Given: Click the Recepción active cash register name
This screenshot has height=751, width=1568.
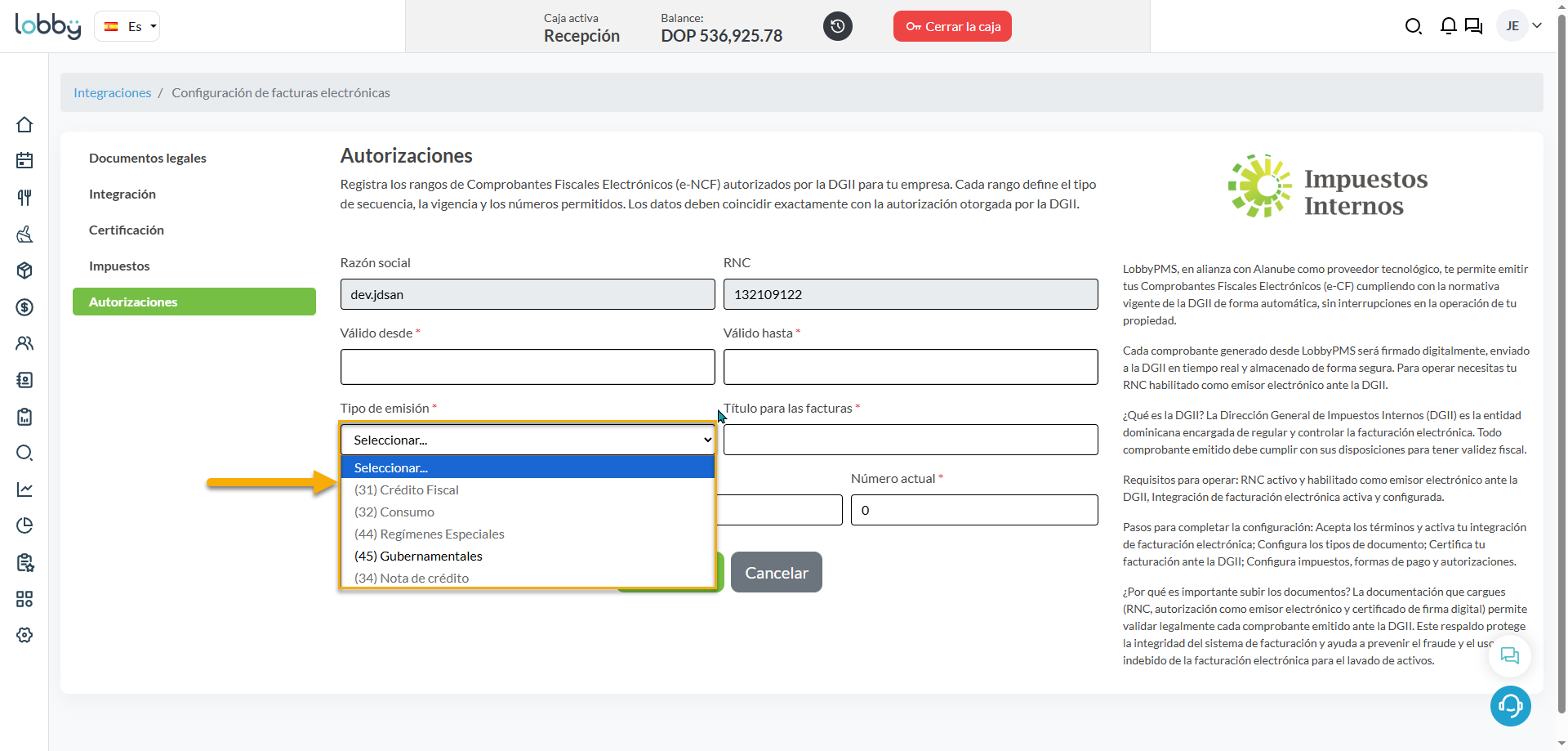Looking at the screenshot, I should [x=581, y=36].
